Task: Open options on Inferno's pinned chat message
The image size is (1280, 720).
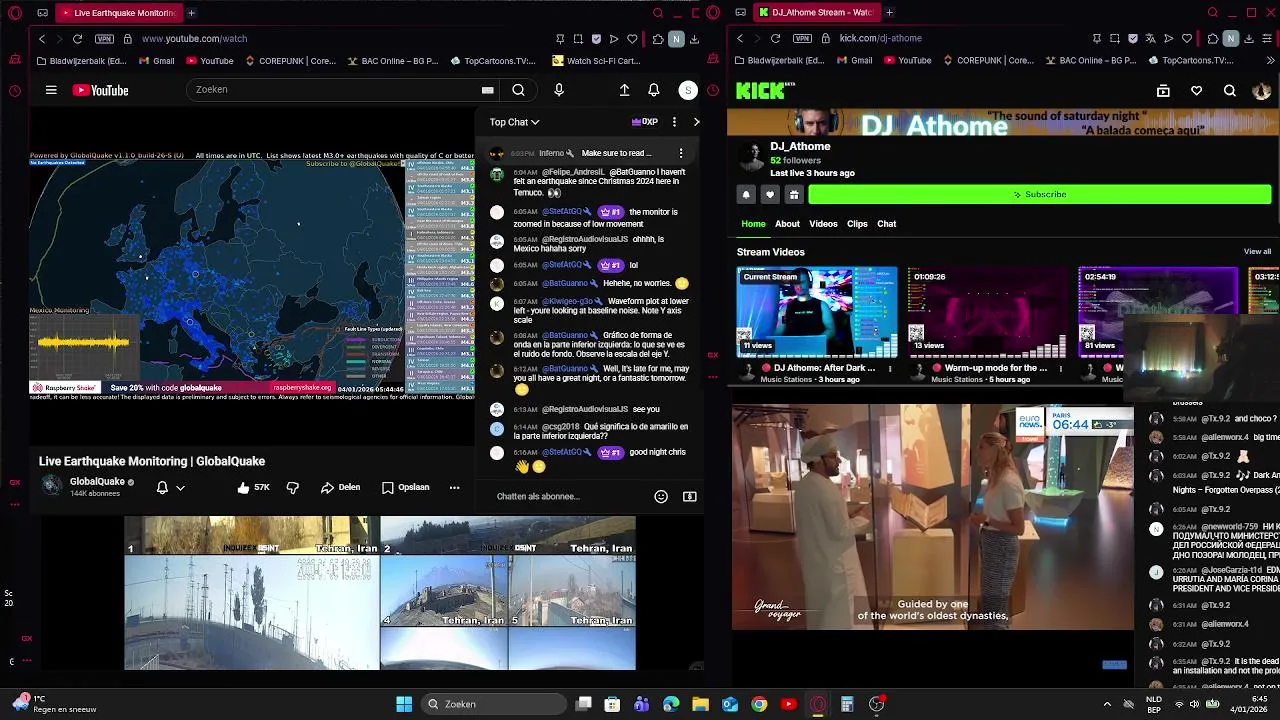Action: click(x=681, y=153)
